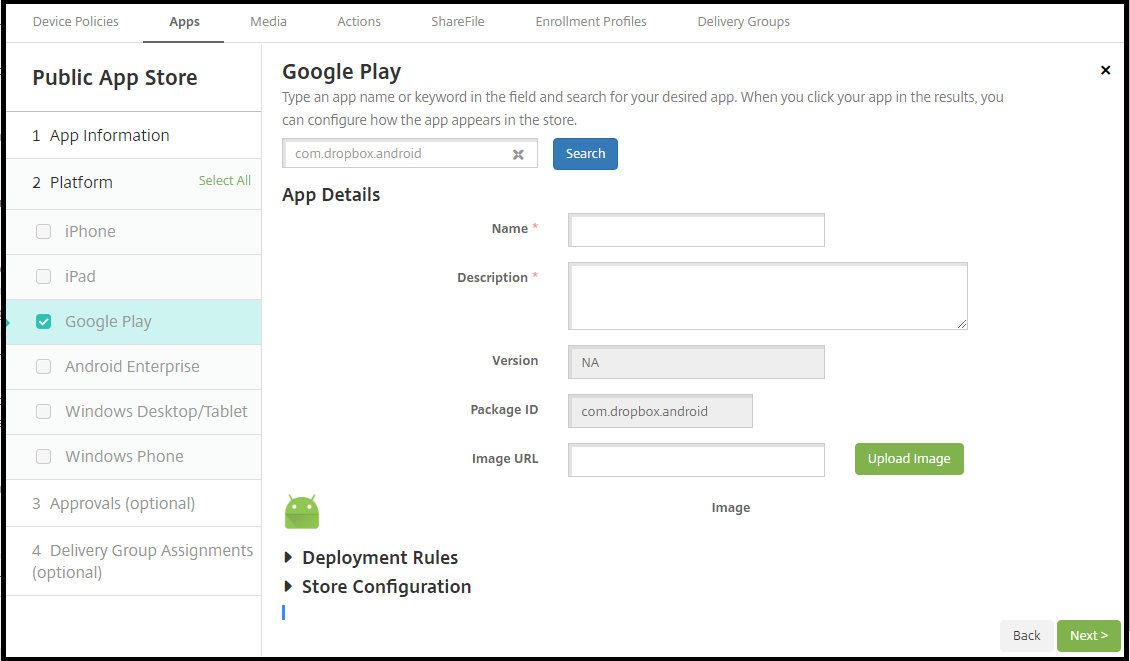Close the Google Play panel
Image resolution: width=1130 pixels, height=661 pixels.
1105,70
